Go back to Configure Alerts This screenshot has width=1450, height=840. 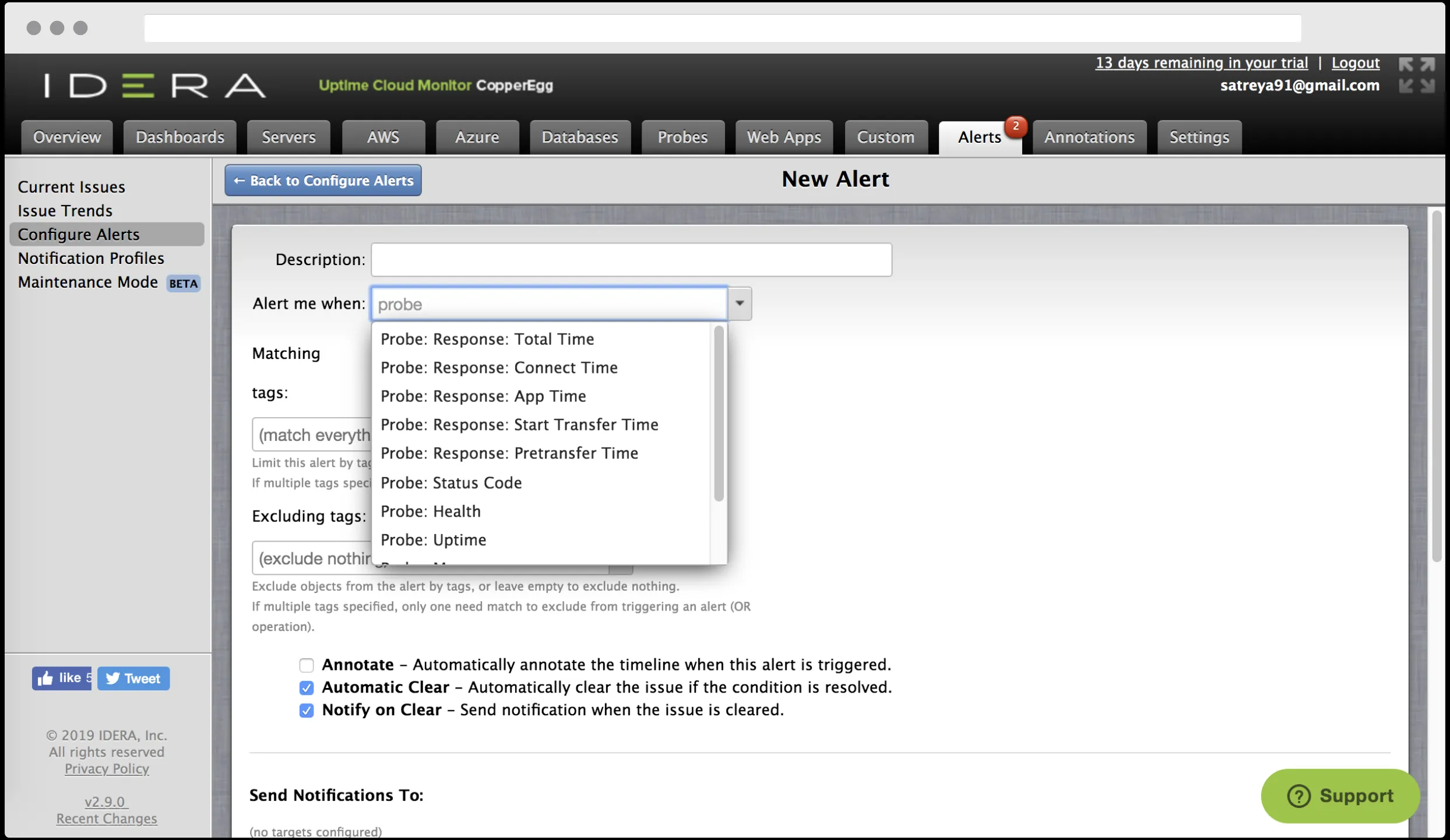tap(323, 181)
